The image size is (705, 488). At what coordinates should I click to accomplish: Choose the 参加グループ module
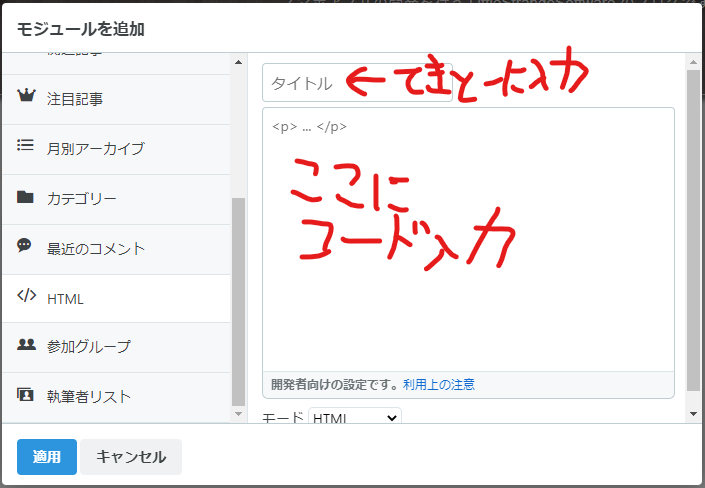116,348
